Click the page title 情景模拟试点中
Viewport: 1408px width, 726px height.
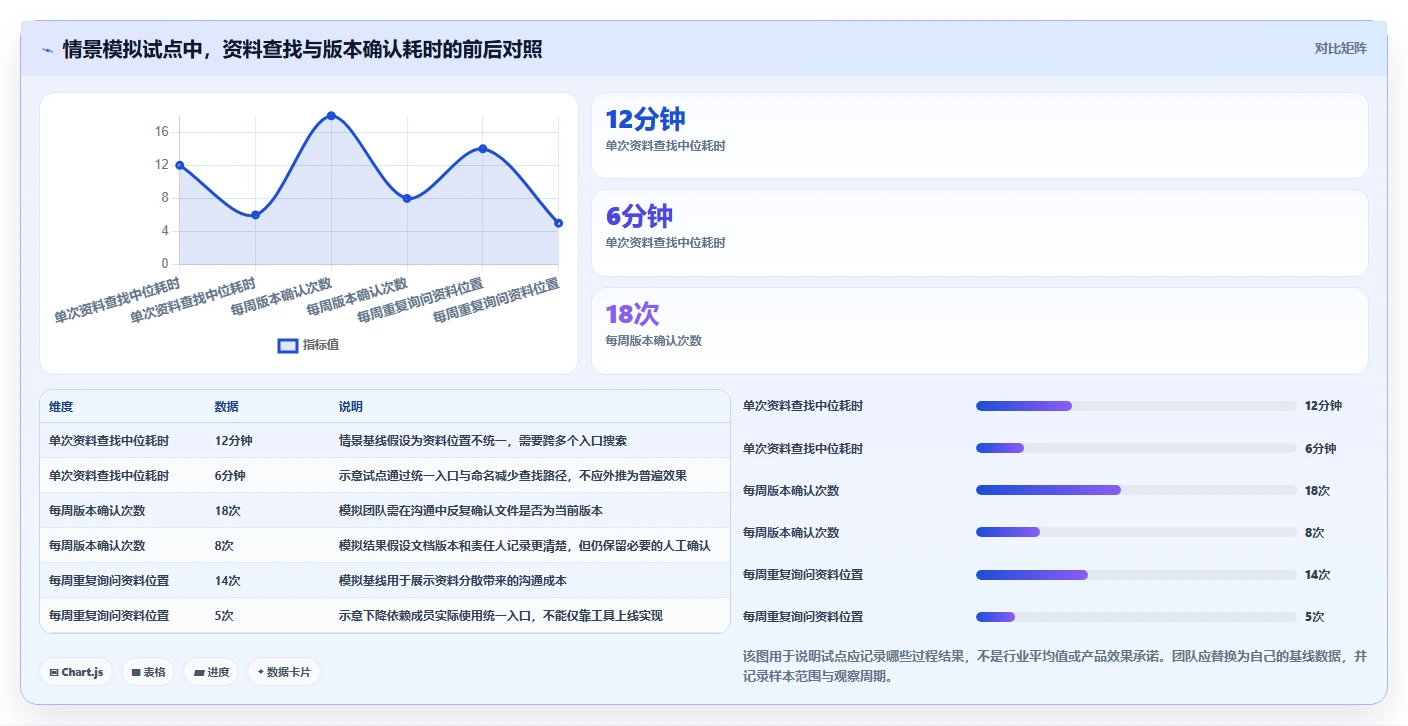tap(302, 49)
